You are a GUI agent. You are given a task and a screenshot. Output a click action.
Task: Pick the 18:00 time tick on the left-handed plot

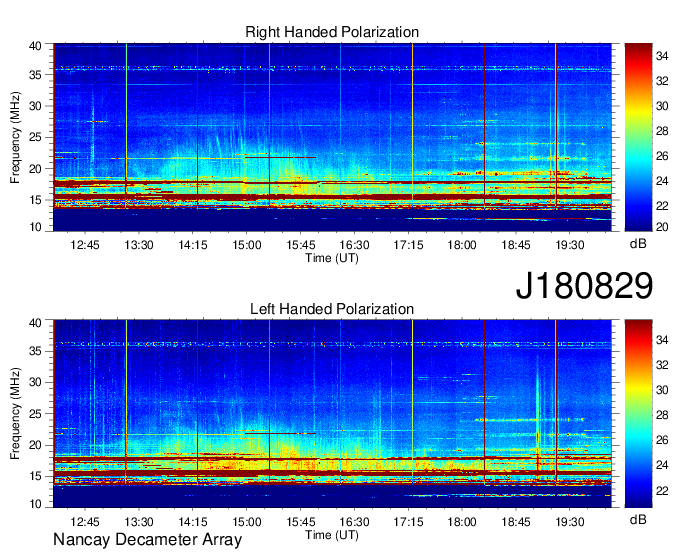462,522
